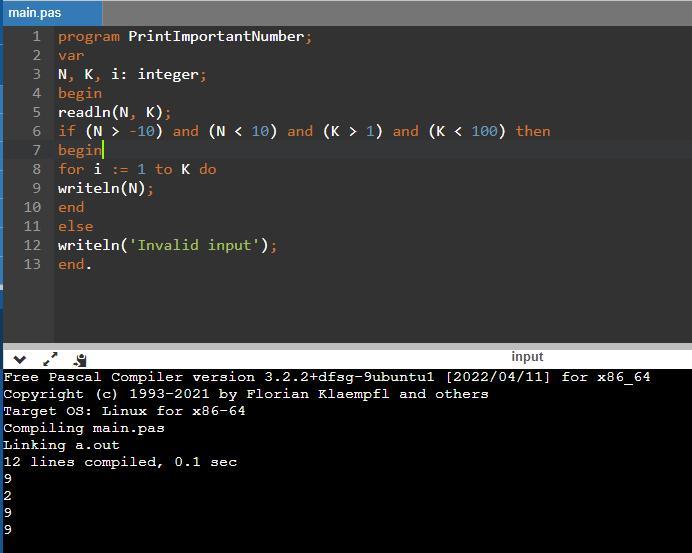Click the '12 lines compiled, 0.1 sec' line
692x553 pixels.
(x=120, y=462)
